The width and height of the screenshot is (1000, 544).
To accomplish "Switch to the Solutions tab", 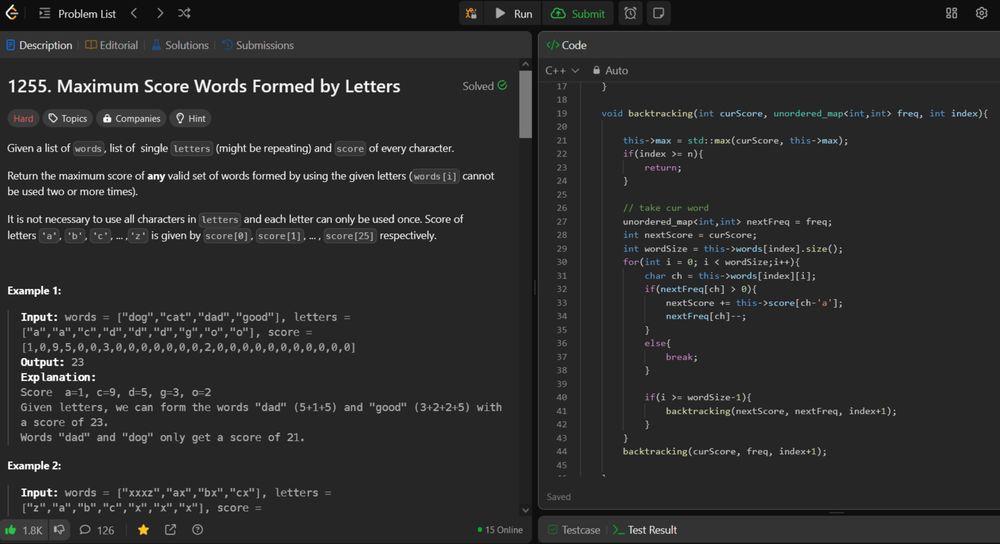I will pyautogui.click(x=180, y=45).
